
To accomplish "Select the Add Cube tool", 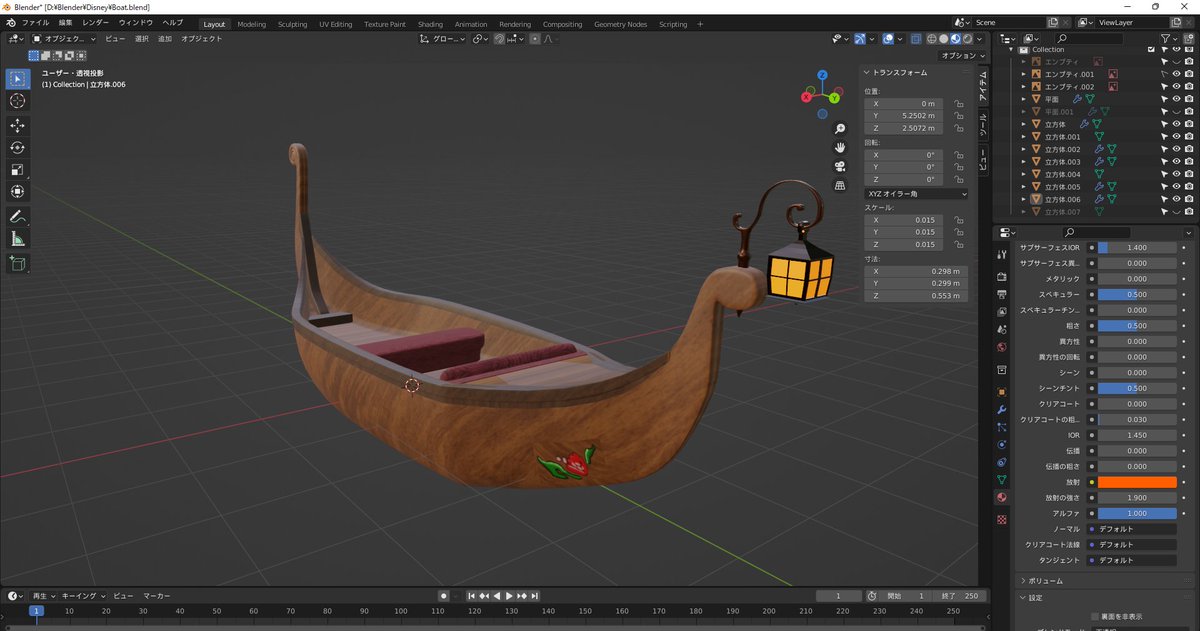I will 18,263.
